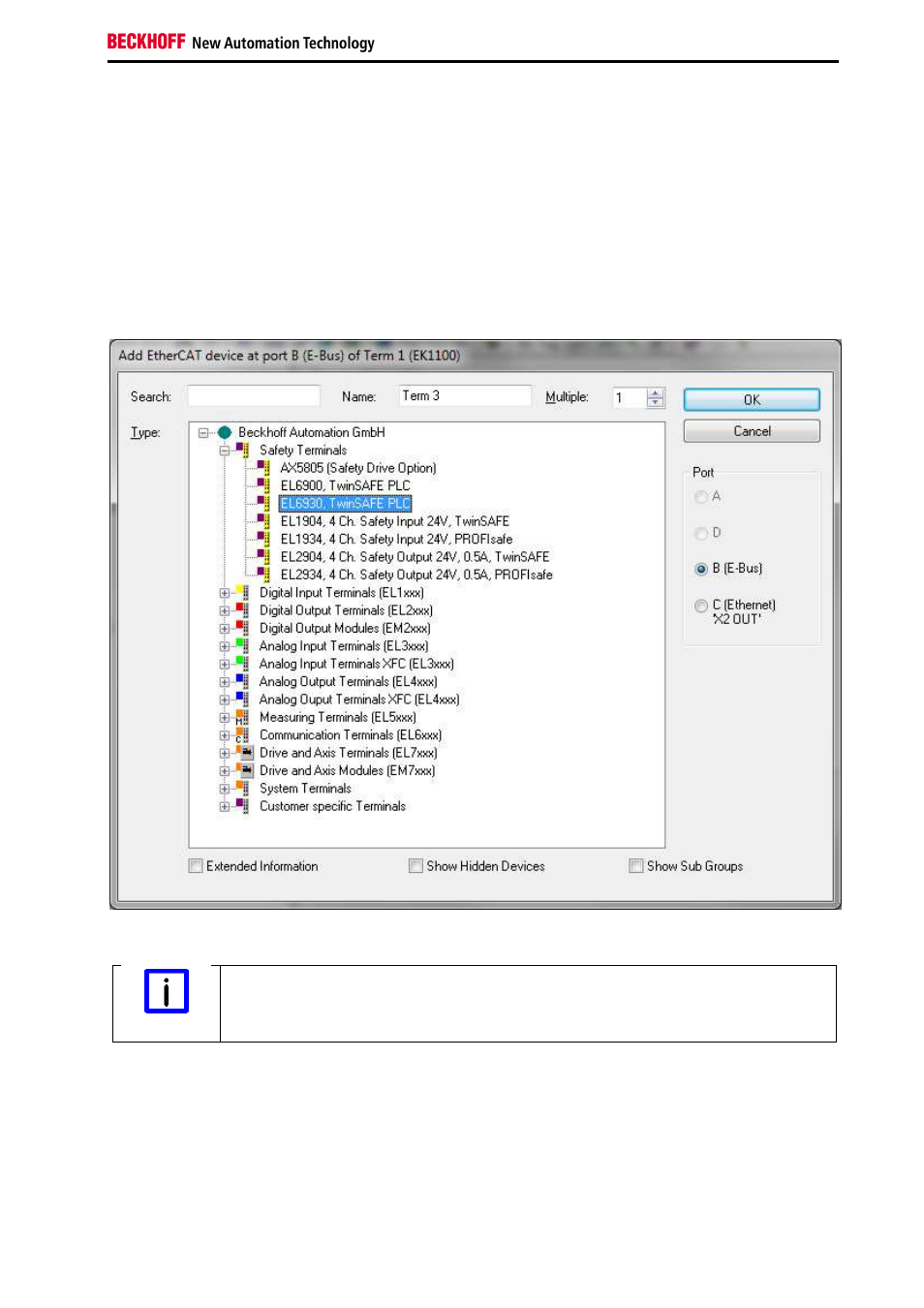Tick the Show Hidden Devices checkbox
The width and height of the screenshot is (924, 1308).
point(416,866)
